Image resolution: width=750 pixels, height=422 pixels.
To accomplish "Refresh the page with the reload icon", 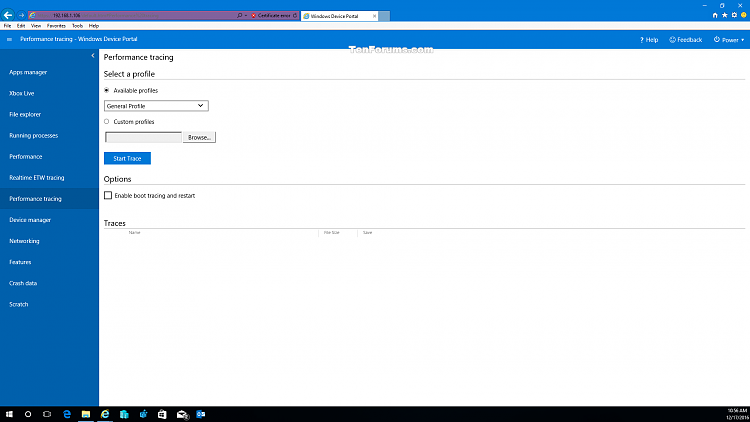I will point(295,16).
